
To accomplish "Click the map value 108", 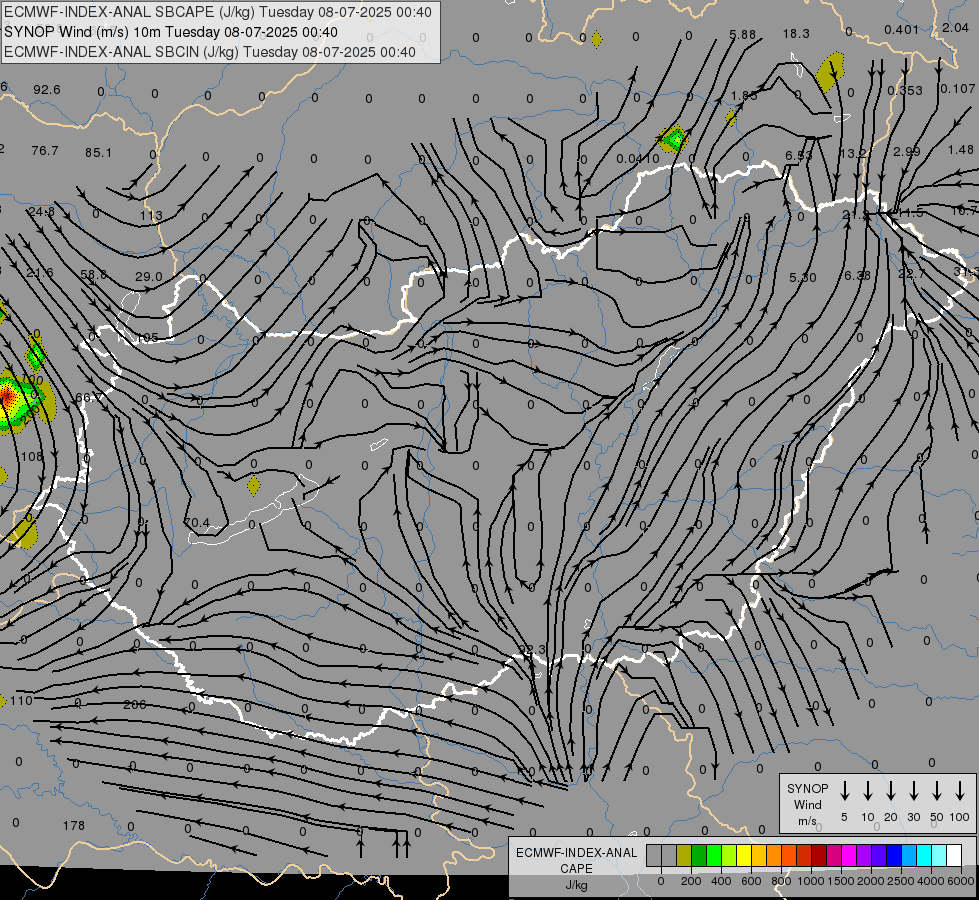I will tap(31, 457).
